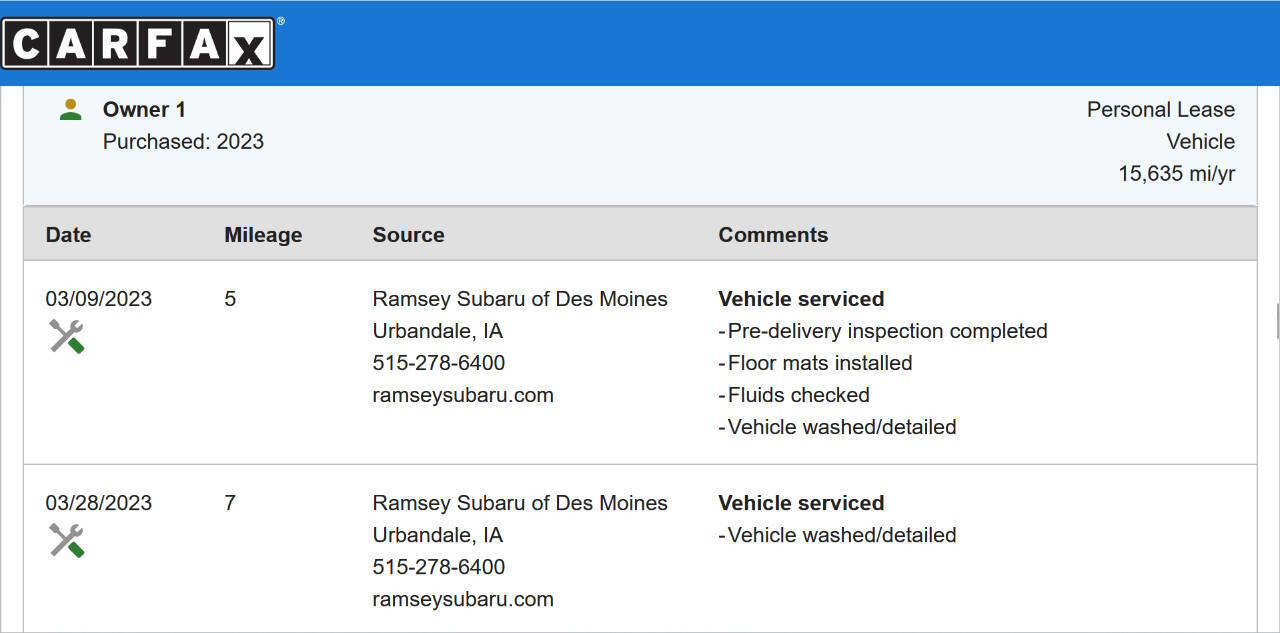The image size is (1280, 633).
Task: Select the 03/28/2023 date text
Action: pyautogui.click(x=99, y=503)
